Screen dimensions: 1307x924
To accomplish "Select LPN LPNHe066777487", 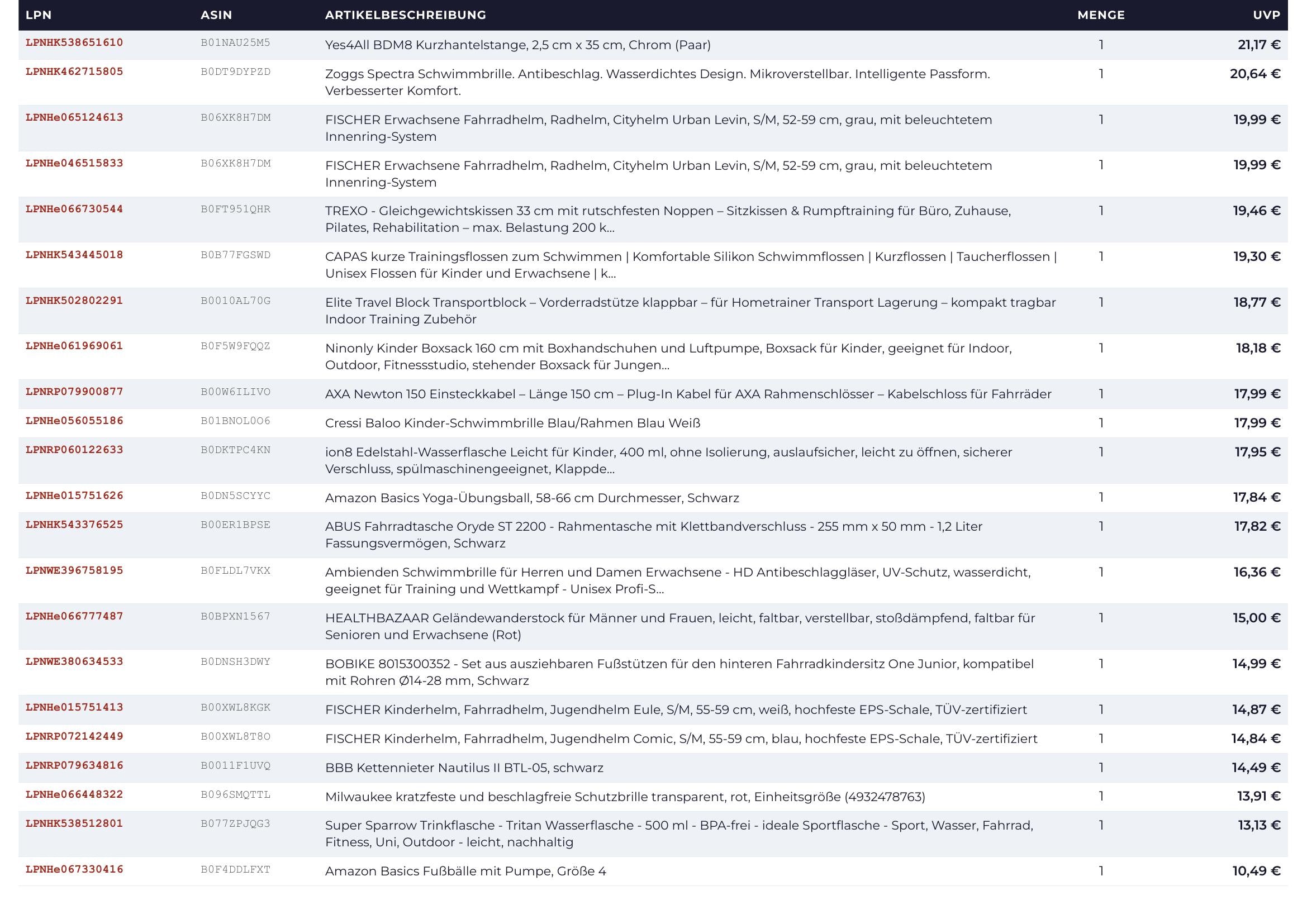I will coord(74,616).
